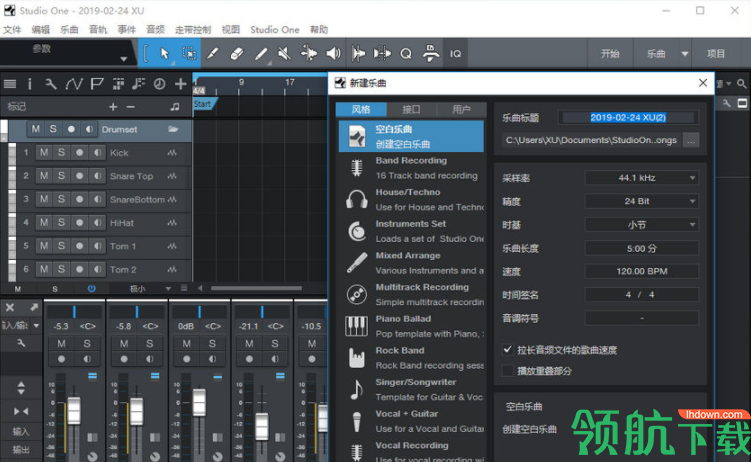Select the Bend tool
The image size is (751, 462).
click(309, 54)
